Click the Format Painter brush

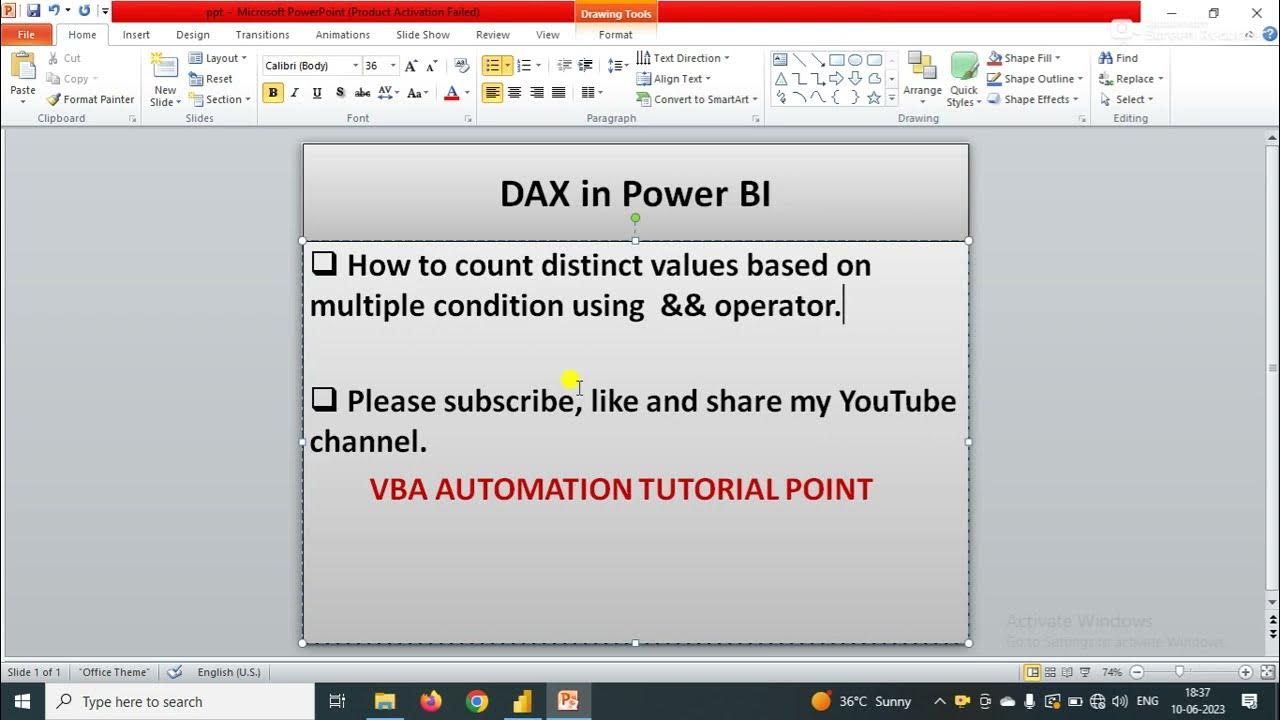54,99
